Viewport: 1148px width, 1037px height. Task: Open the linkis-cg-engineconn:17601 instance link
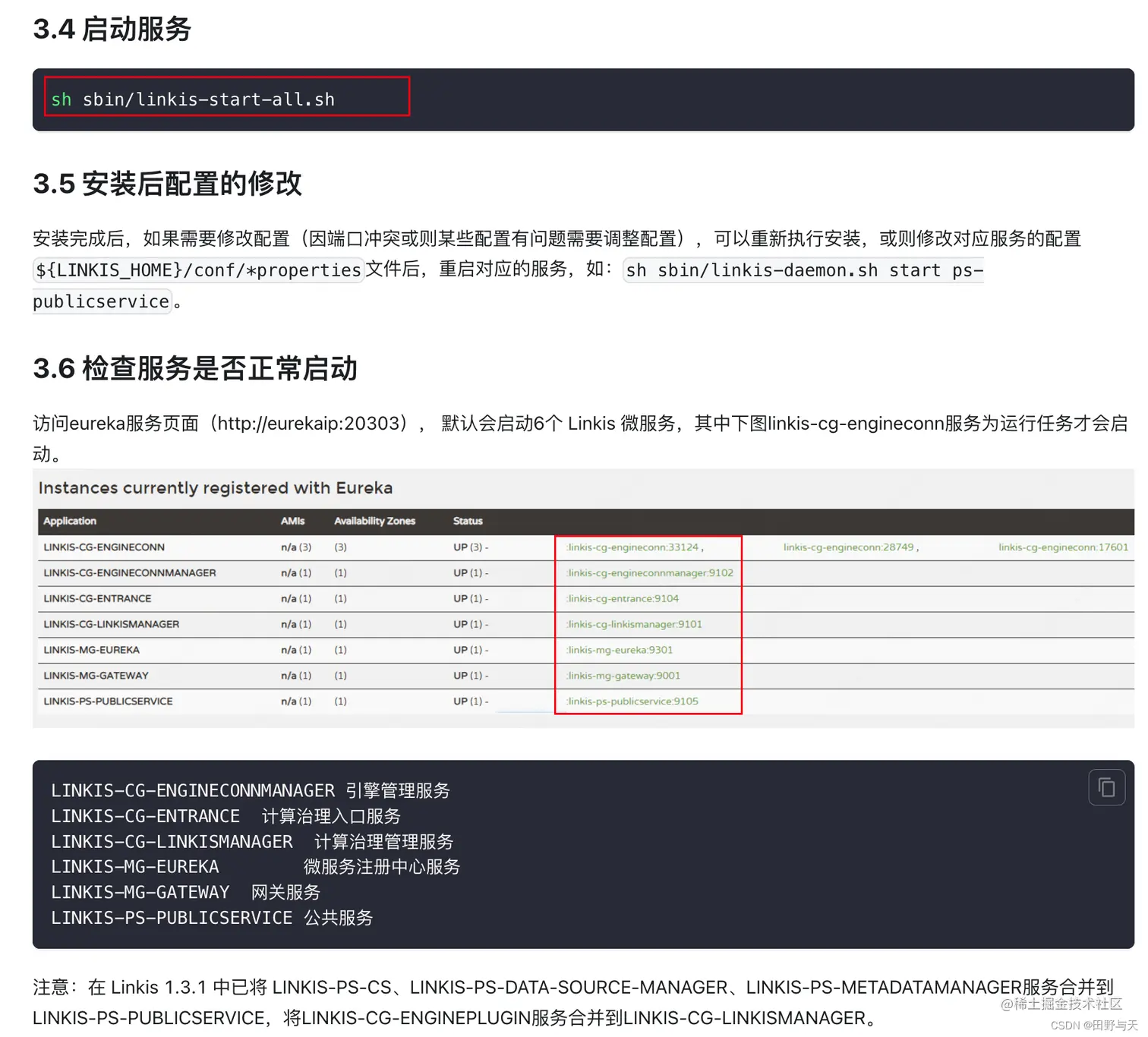[x=1063, y=547]
